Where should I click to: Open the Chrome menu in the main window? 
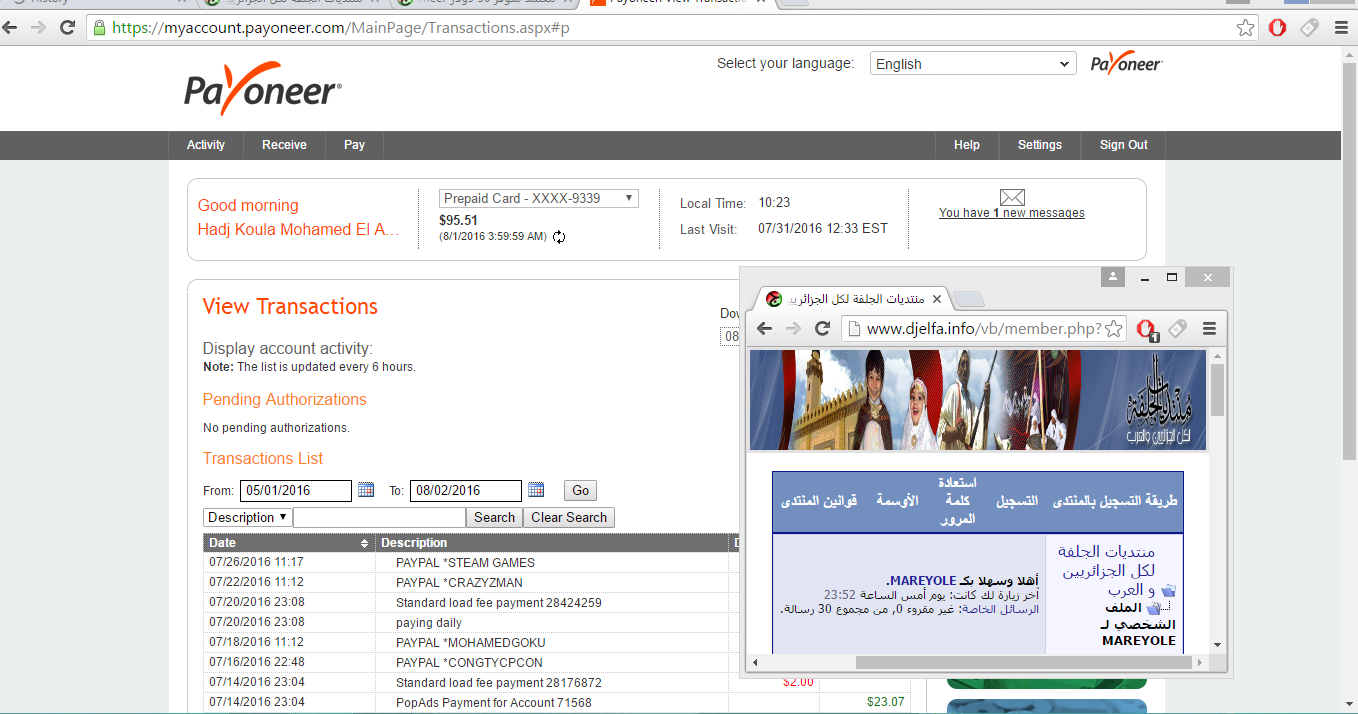[1341, 28]
